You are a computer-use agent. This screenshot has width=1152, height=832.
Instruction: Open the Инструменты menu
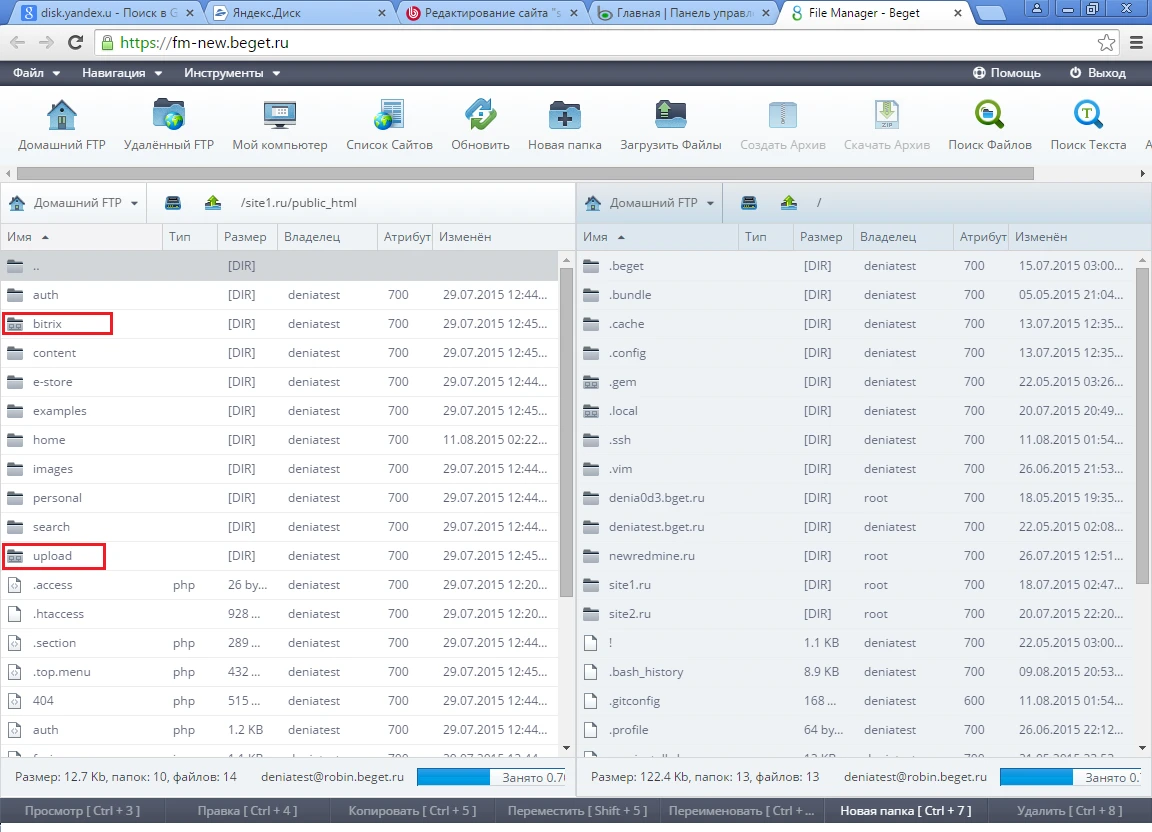pos(232,73)
